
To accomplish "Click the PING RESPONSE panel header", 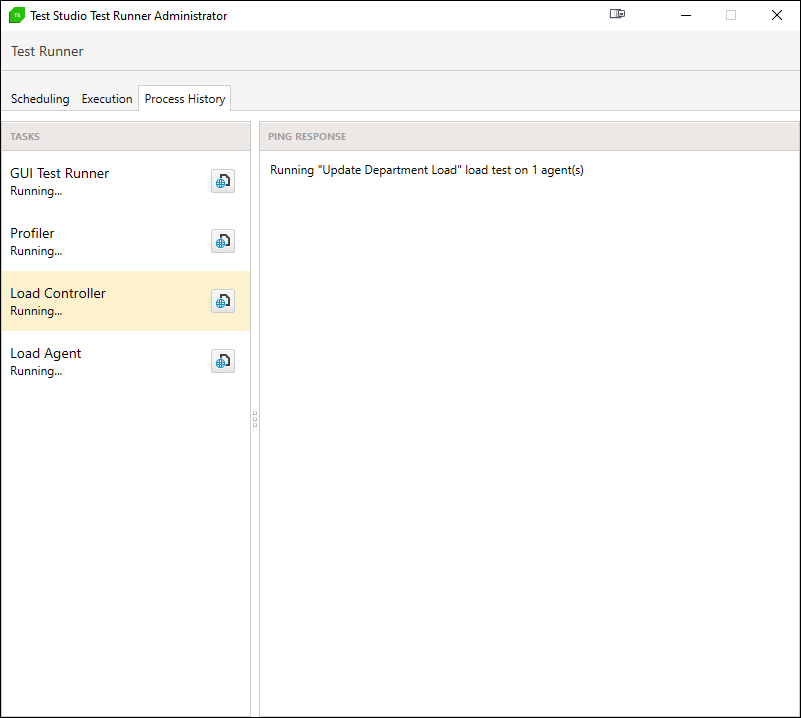I will 529,136.
